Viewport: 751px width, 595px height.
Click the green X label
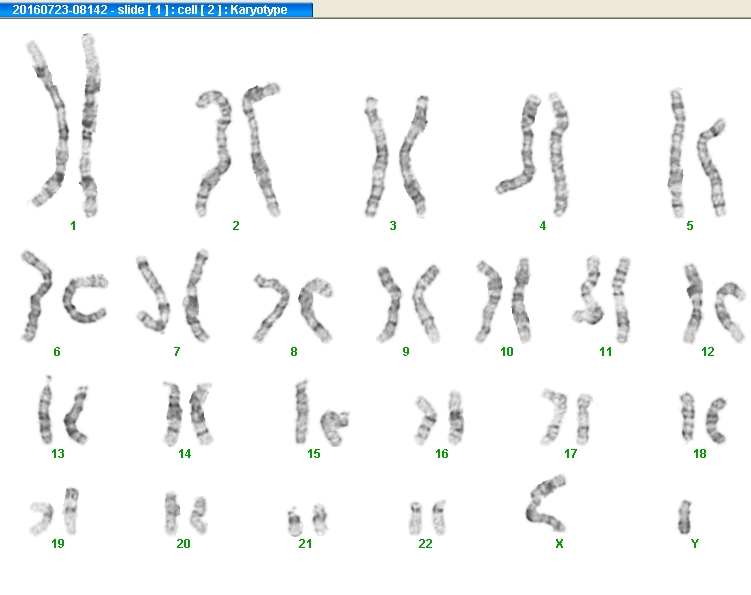[x=559, y=543]
